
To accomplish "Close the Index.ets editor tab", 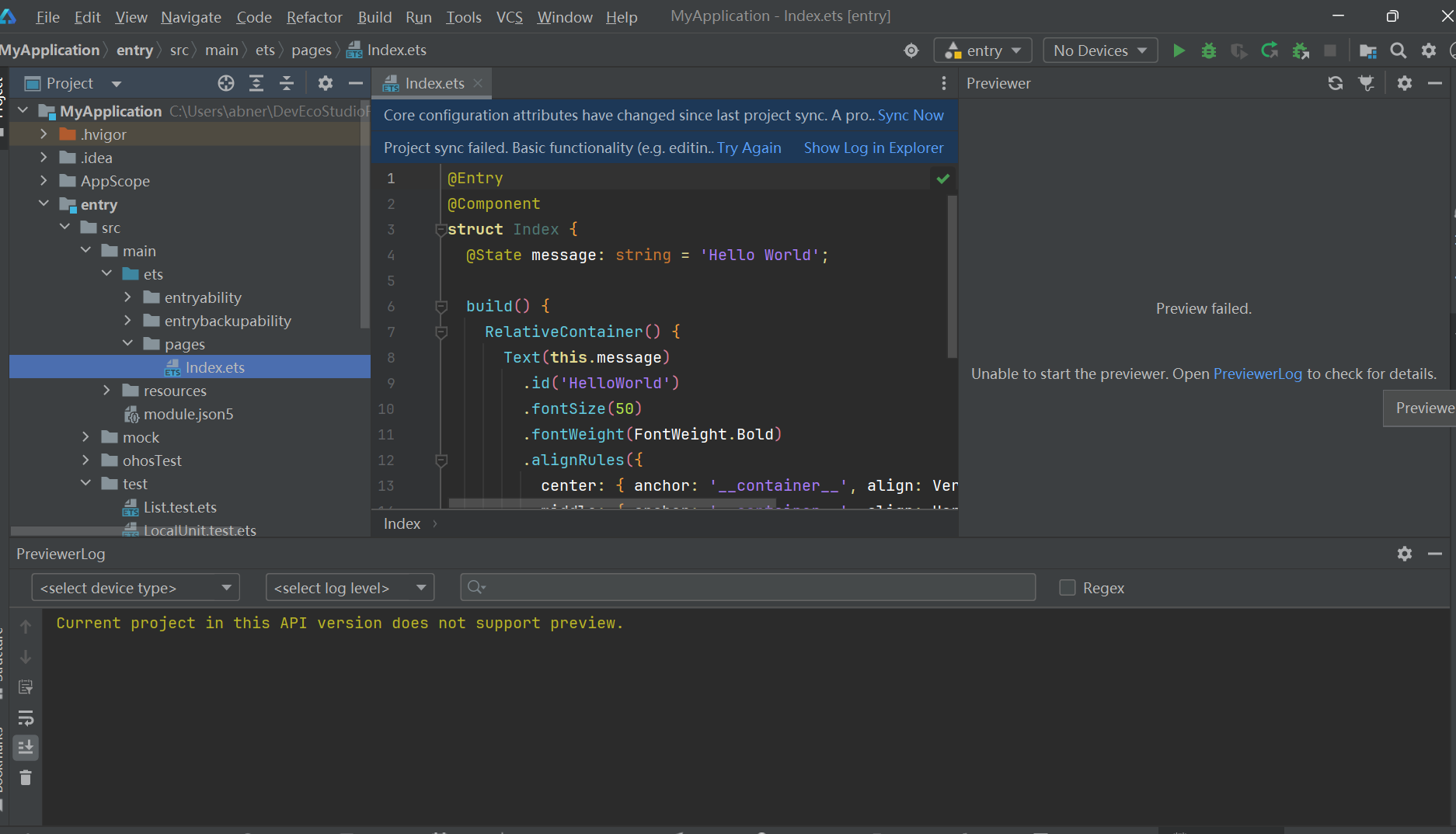I will click(x=478, y=83).
